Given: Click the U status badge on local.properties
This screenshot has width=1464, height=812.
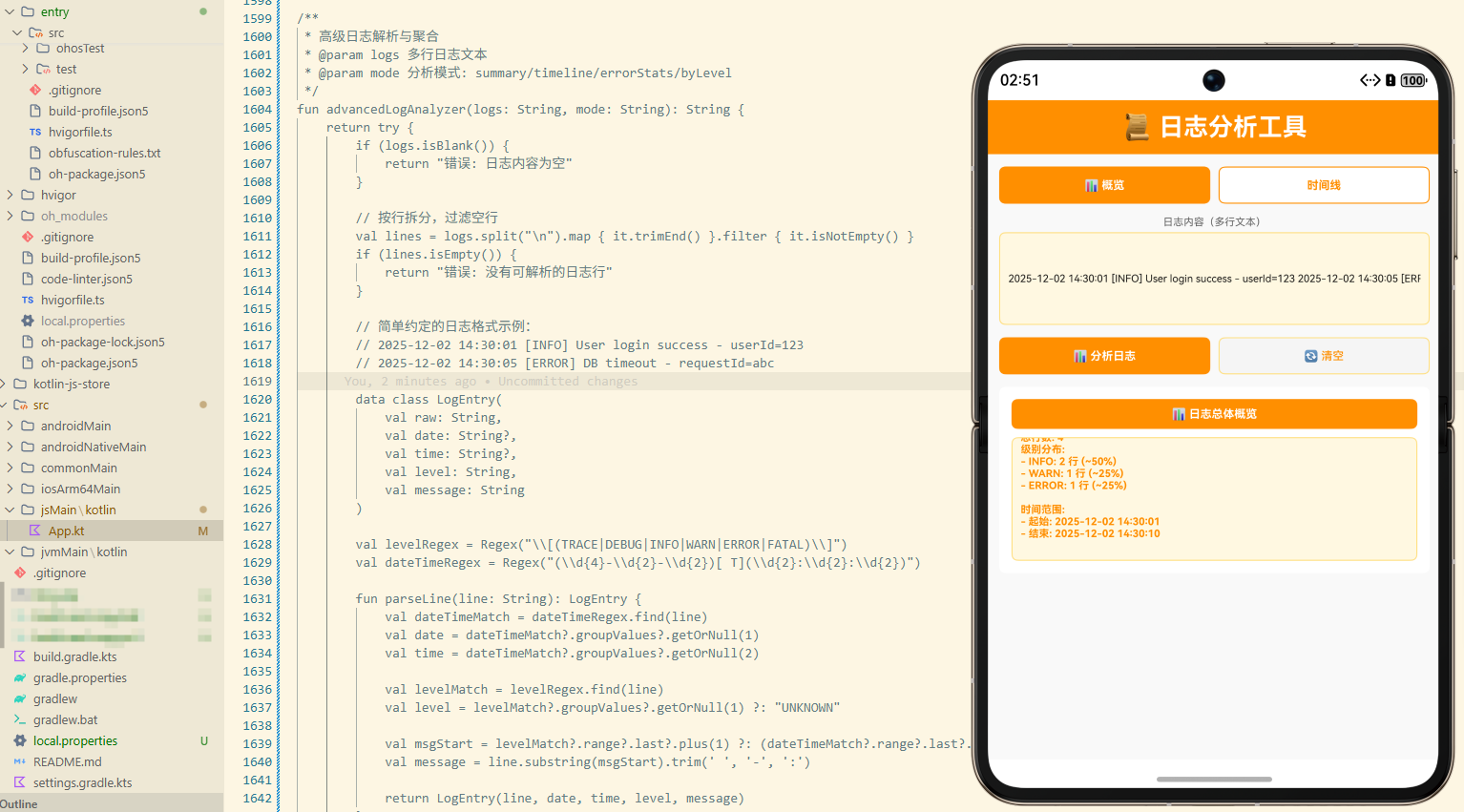Looking at the screenshot, I should tap(203, 740).
